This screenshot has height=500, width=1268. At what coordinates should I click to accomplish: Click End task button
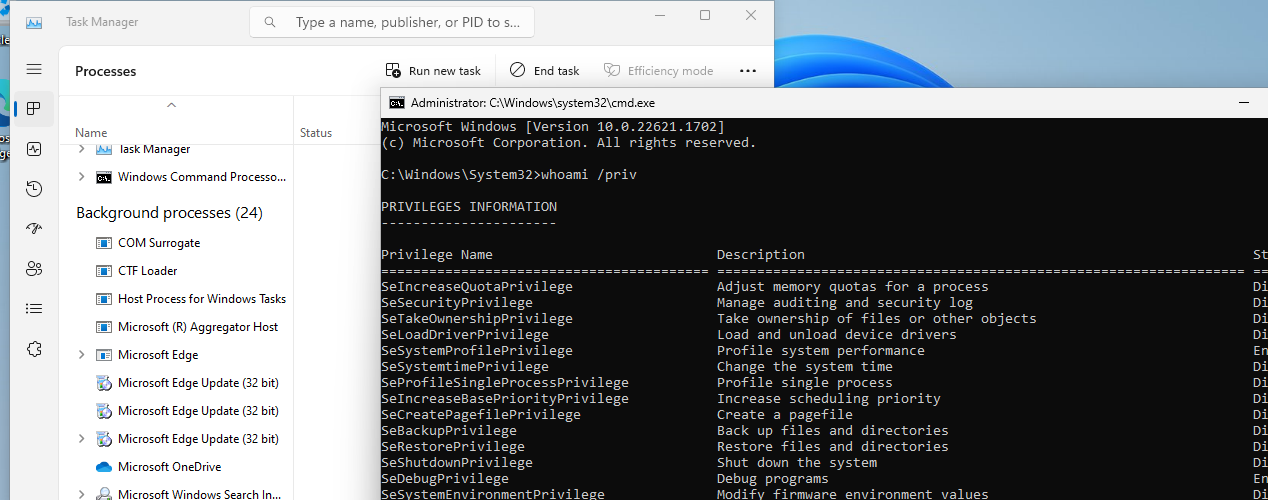(545, 71)
